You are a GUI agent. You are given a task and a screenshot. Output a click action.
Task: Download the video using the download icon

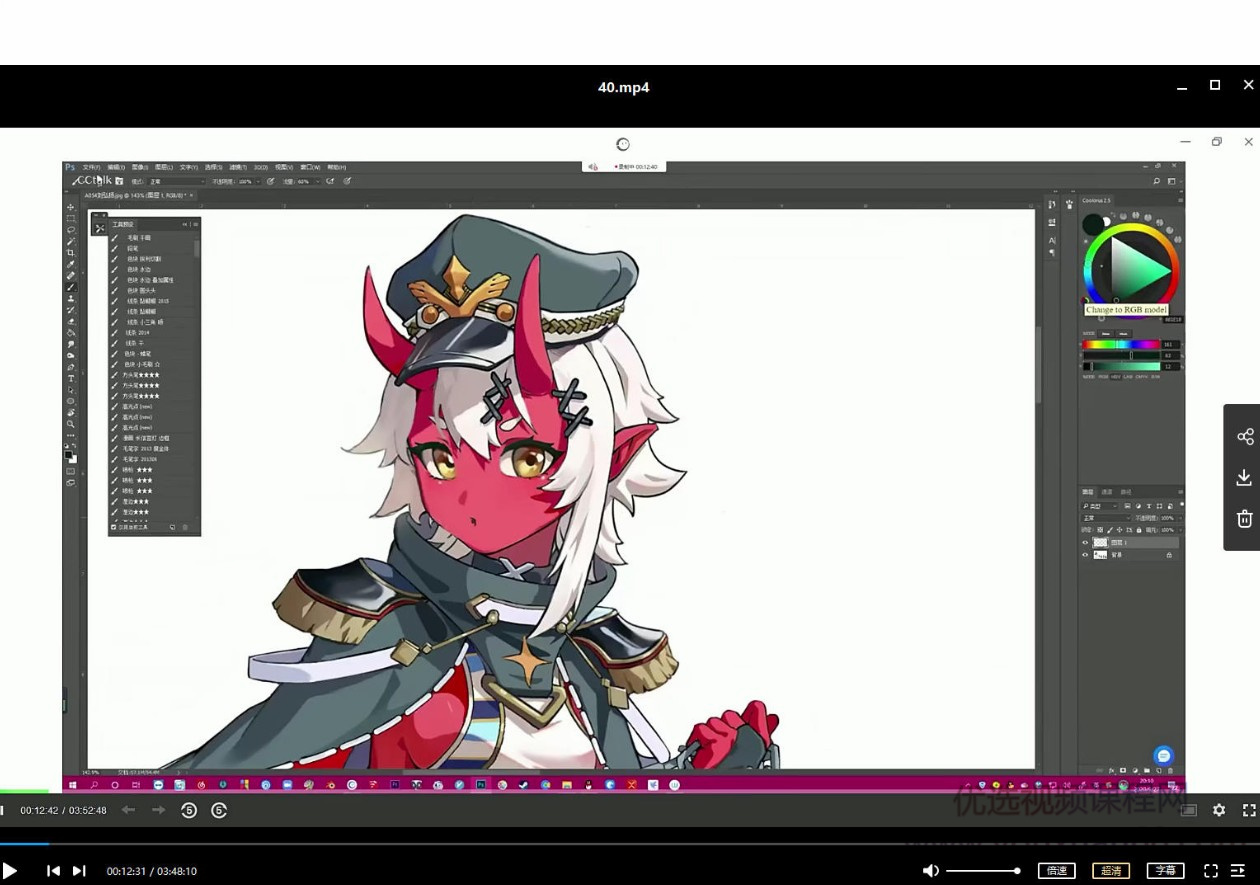(x=1244, y=478)
